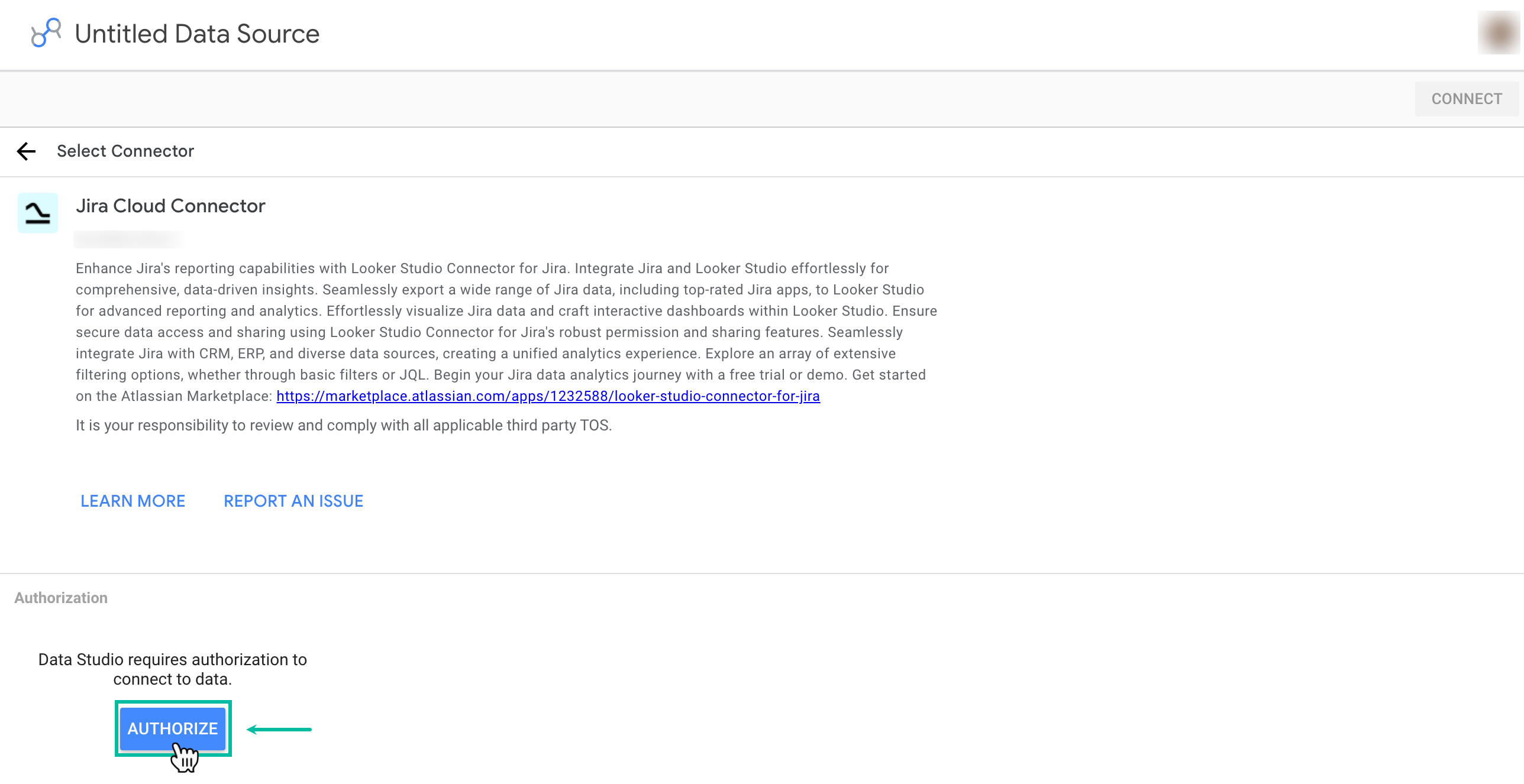Click the CONNECT button
The image size is (1524, 784).
pos(1467,99)
